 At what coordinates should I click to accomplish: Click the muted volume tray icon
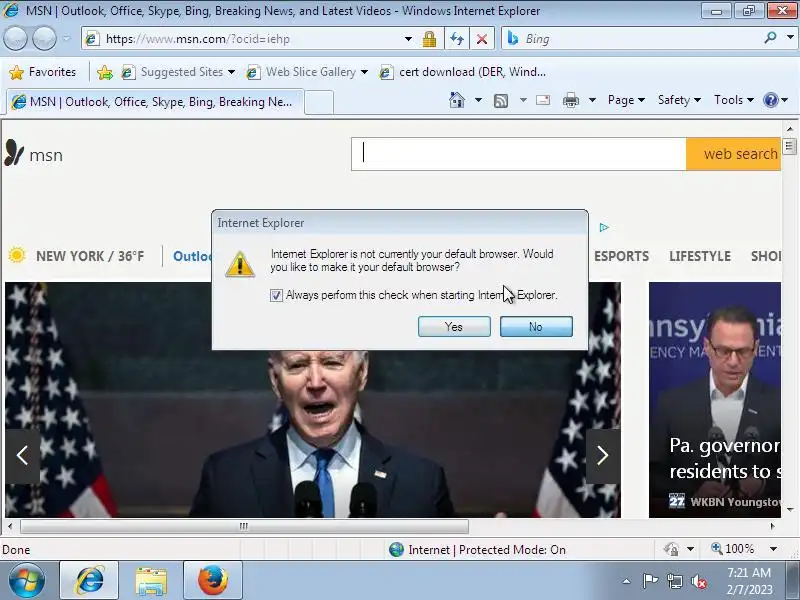click(x=699, y=581)
